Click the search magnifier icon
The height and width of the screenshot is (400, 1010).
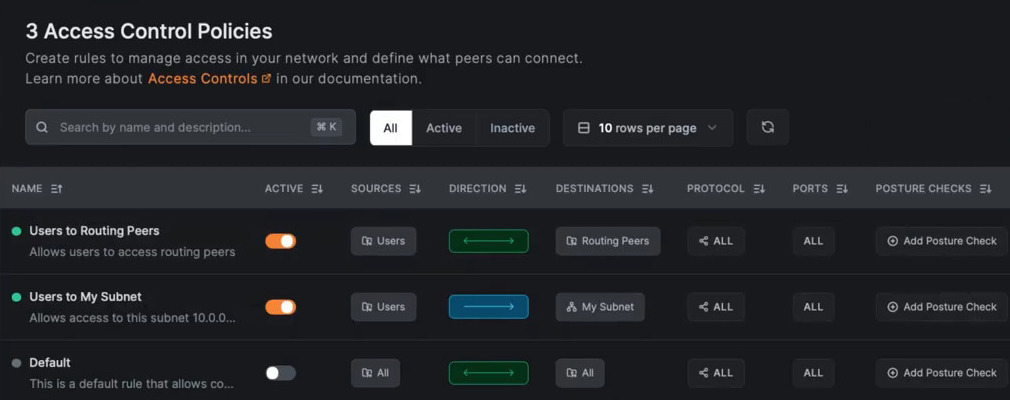coord(42,128)
